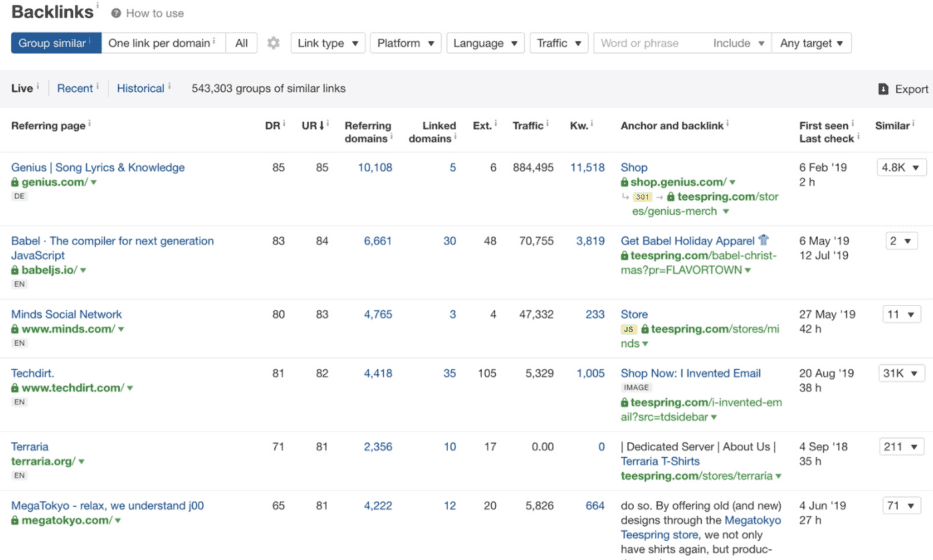Viewport: 933px width, 560px height.
Task: Click the 301 redirect badge in Genius row
Action: coord(642,197)
